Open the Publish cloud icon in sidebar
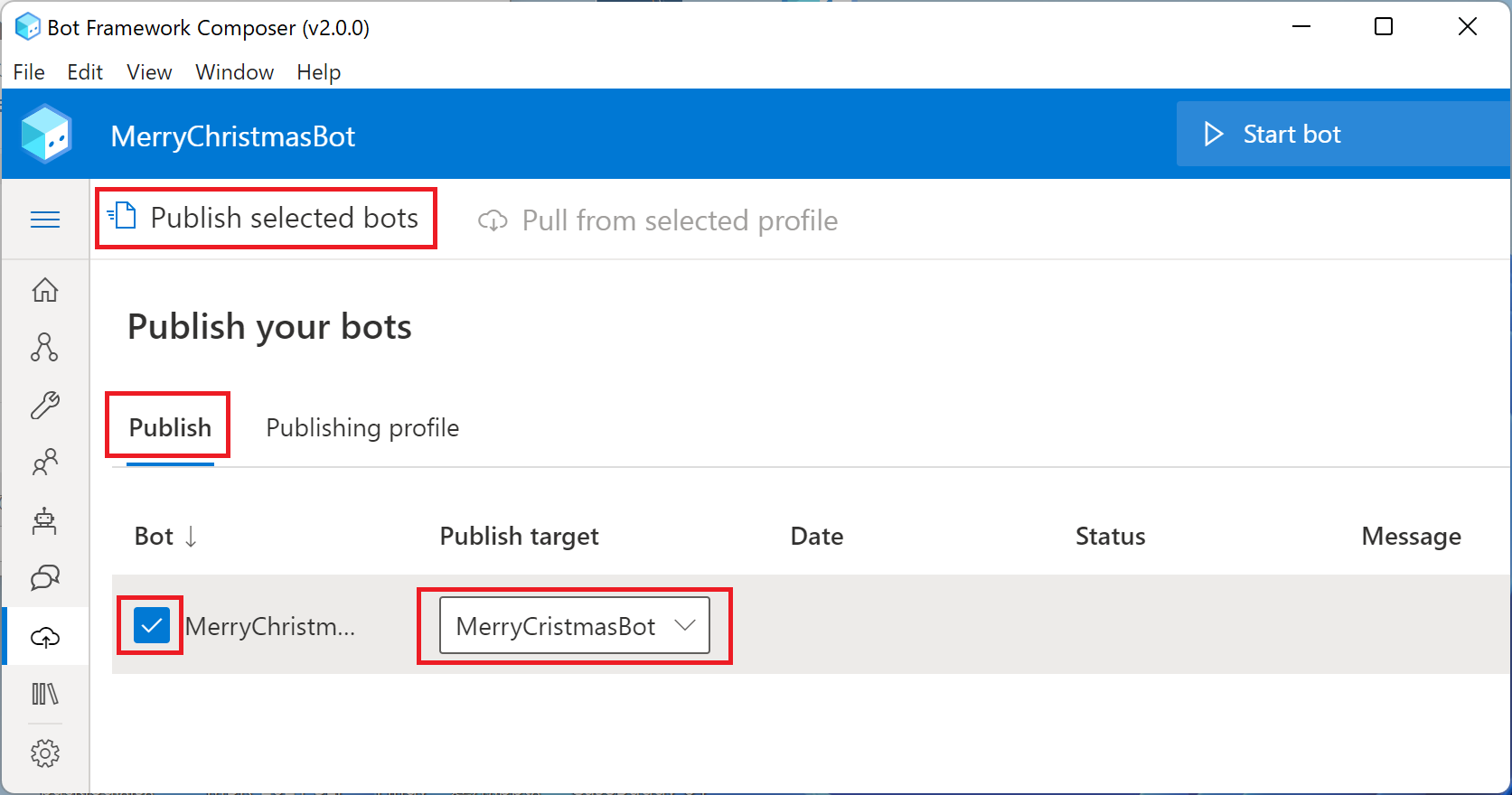 45,638
